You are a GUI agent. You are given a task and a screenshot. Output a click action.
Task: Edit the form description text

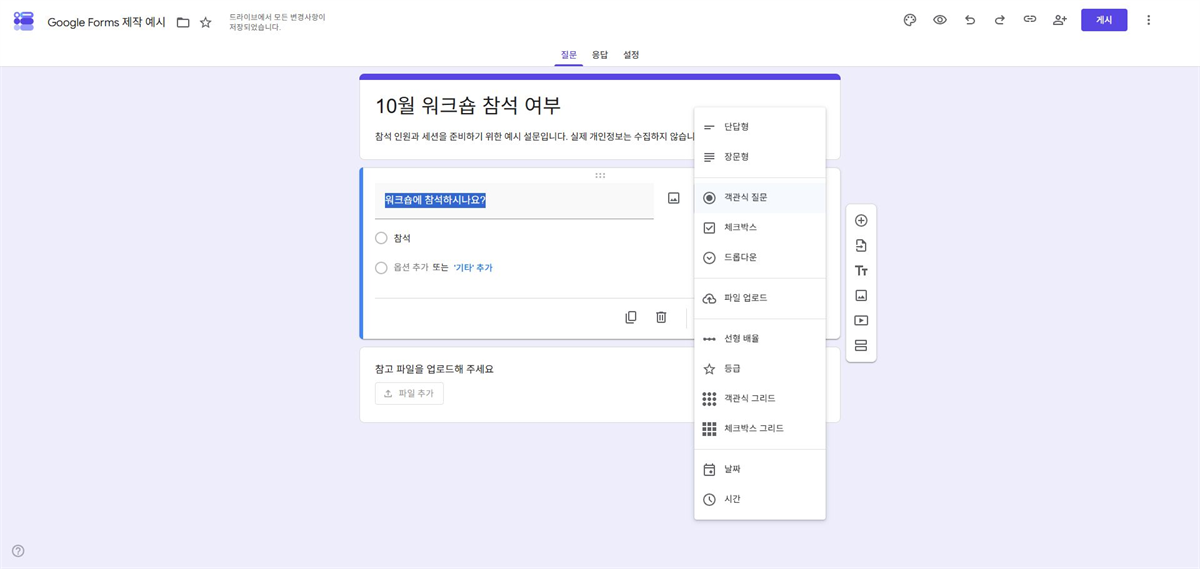(x=535, y=136)
